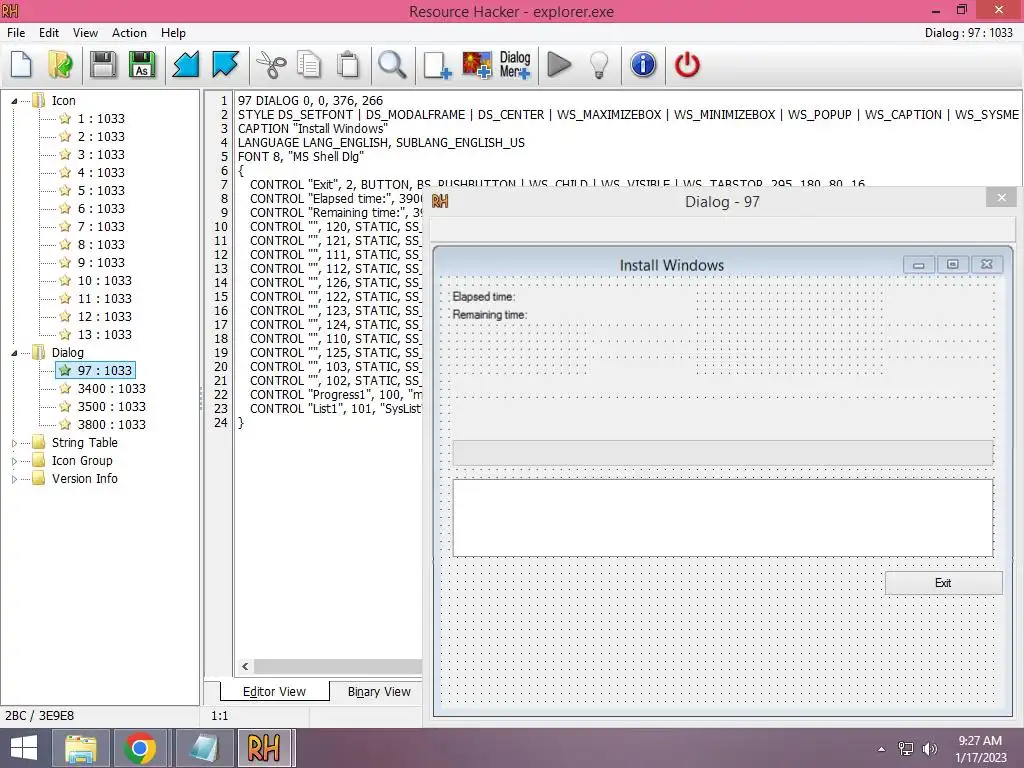The image size is (1024, 768).
Task: Click Resource Hacker taskbar icon
Action: pyautogui.click(x=264, y=748)
